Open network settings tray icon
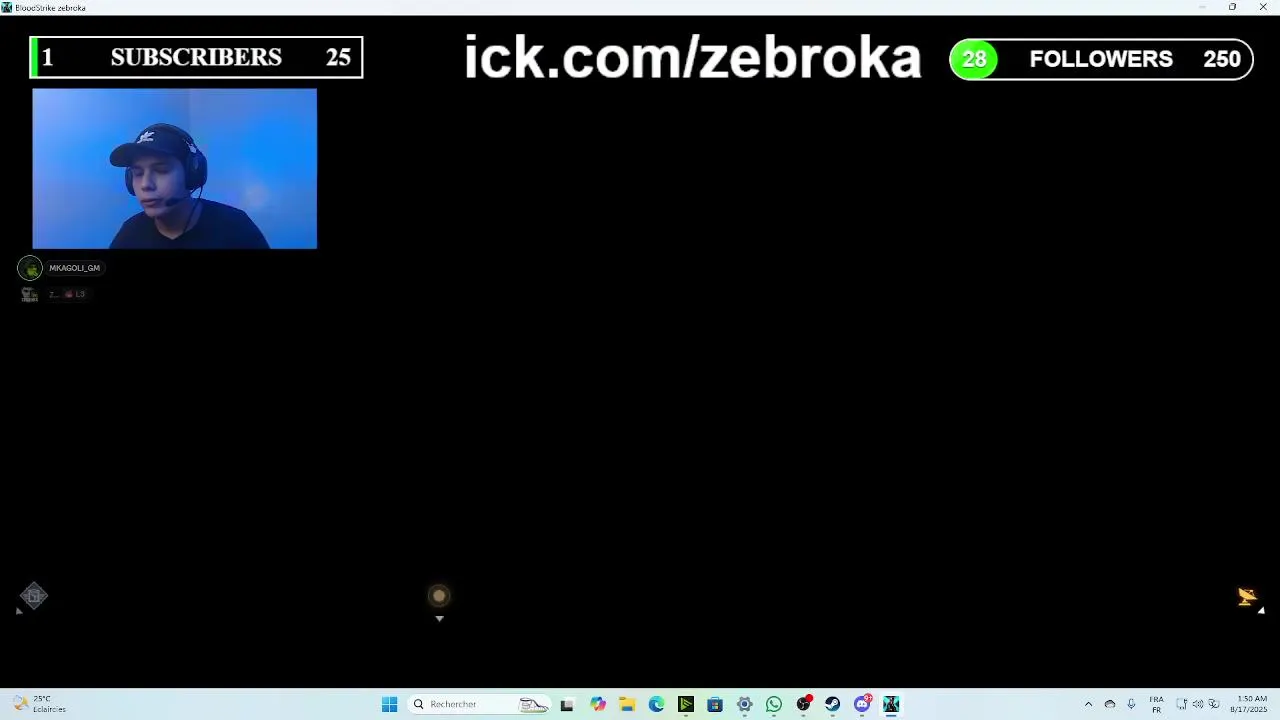1280x720 pixels. click(1182, 704)
